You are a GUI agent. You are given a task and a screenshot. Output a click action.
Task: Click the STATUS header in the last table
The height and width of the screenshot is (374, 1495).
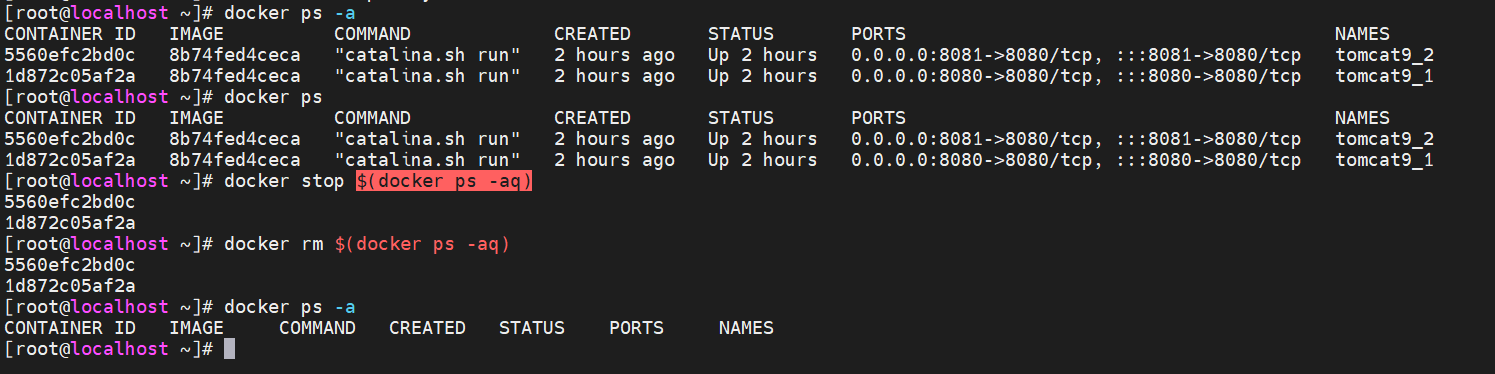[532, 328]
